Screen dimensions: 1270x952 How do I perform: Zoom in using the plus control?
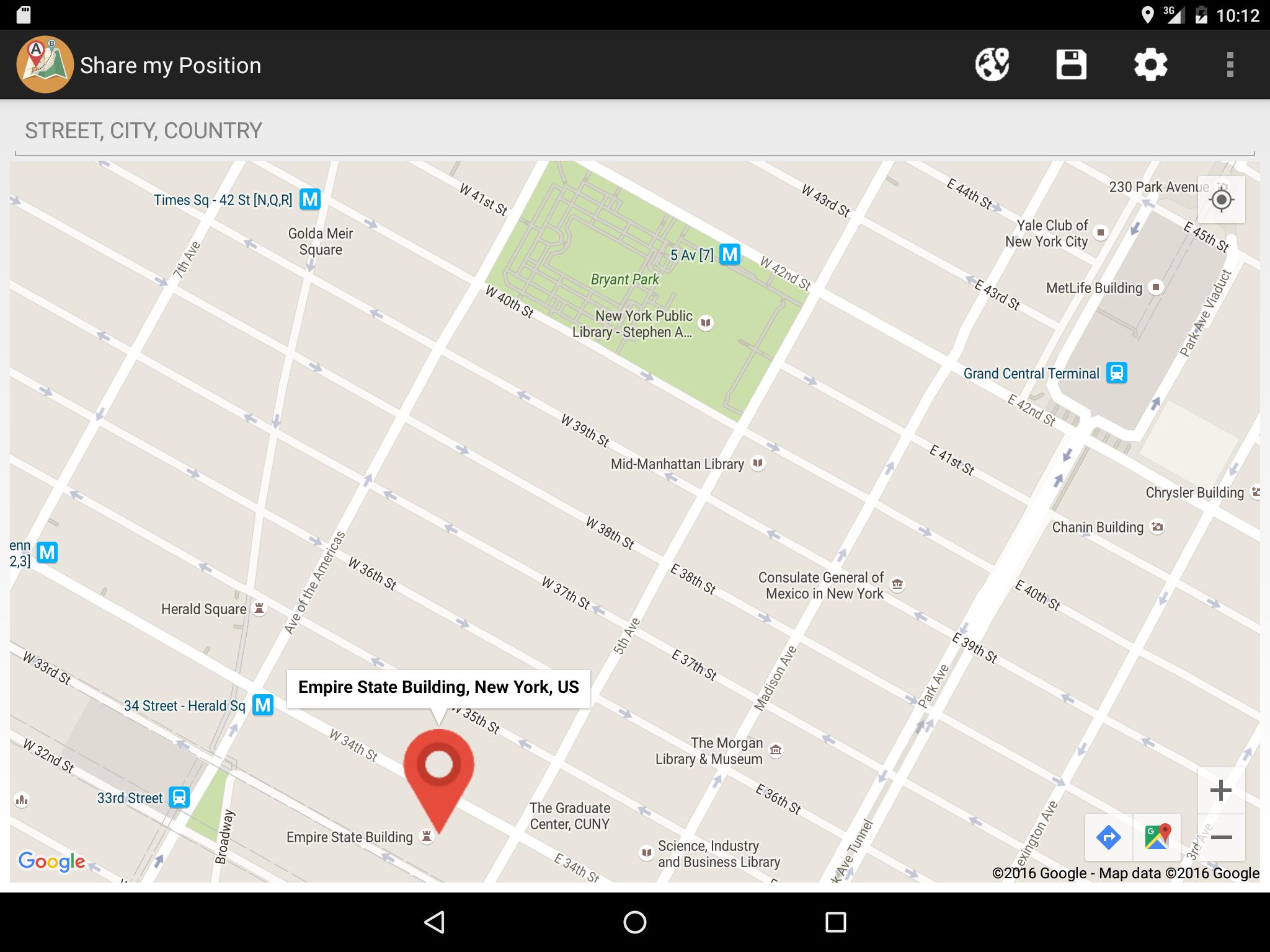click(1220, 789)
